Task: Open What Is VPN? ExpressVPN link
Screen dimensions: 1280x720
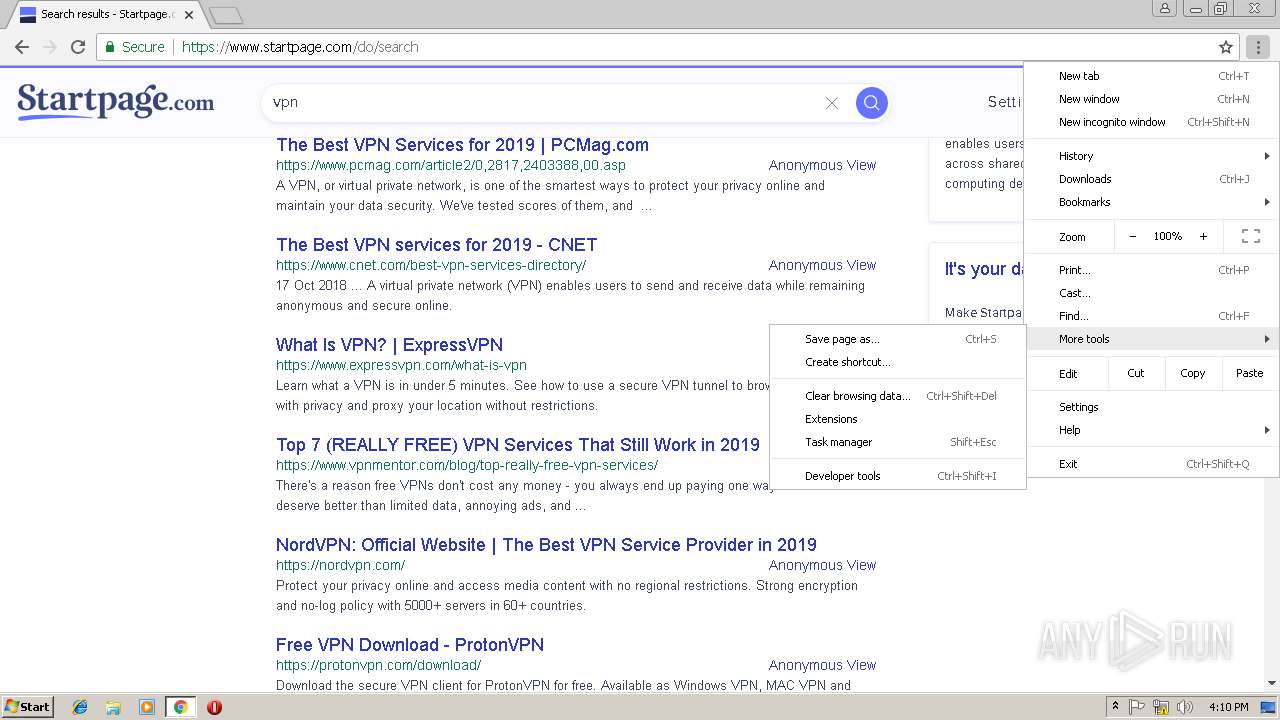Action: click(x=389, y=345)
